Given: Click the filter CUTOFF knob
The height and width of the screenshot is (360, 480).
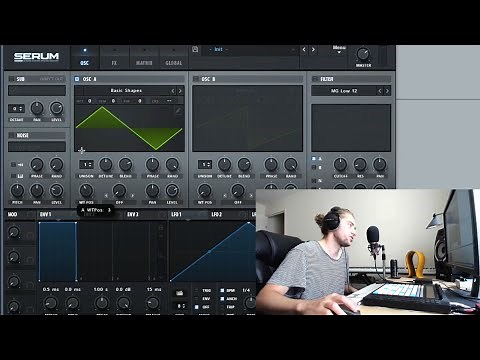Looking at the screenshot, I should 340,164.
